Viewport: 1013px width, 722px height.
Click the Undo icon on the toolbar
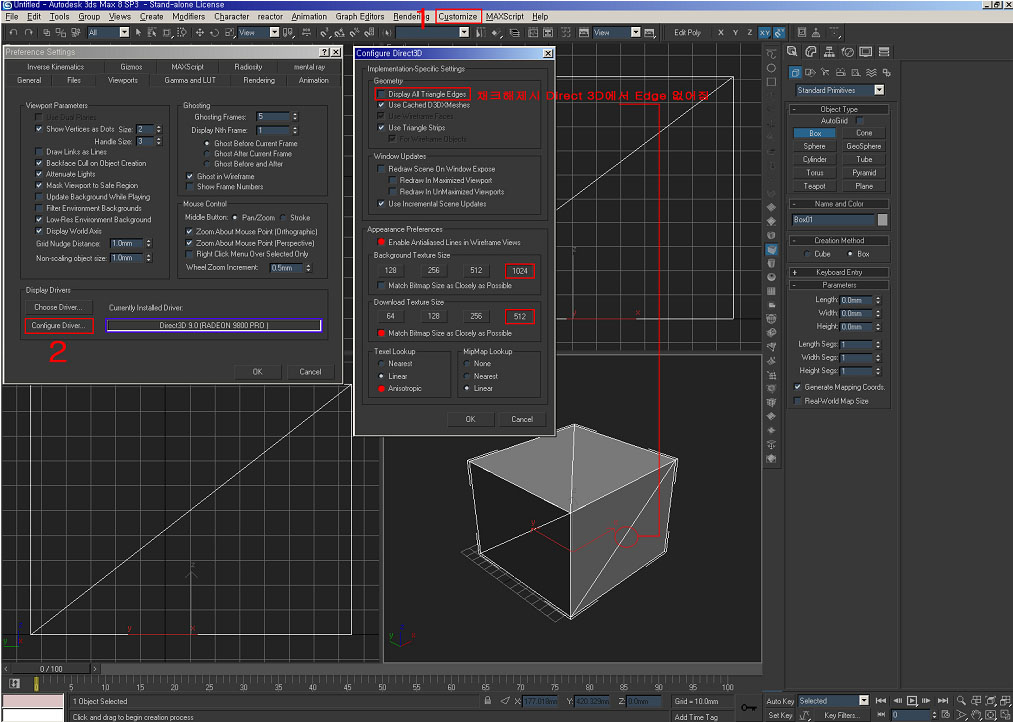click(13, 33)
